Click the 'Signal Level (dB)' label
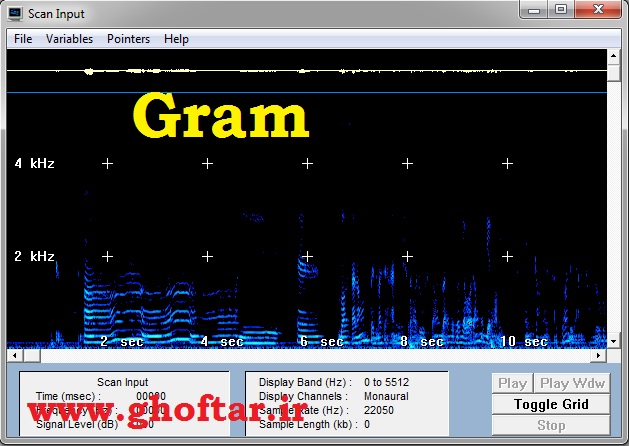This screenshot has width=629, height=446. (x=77, y=424)
